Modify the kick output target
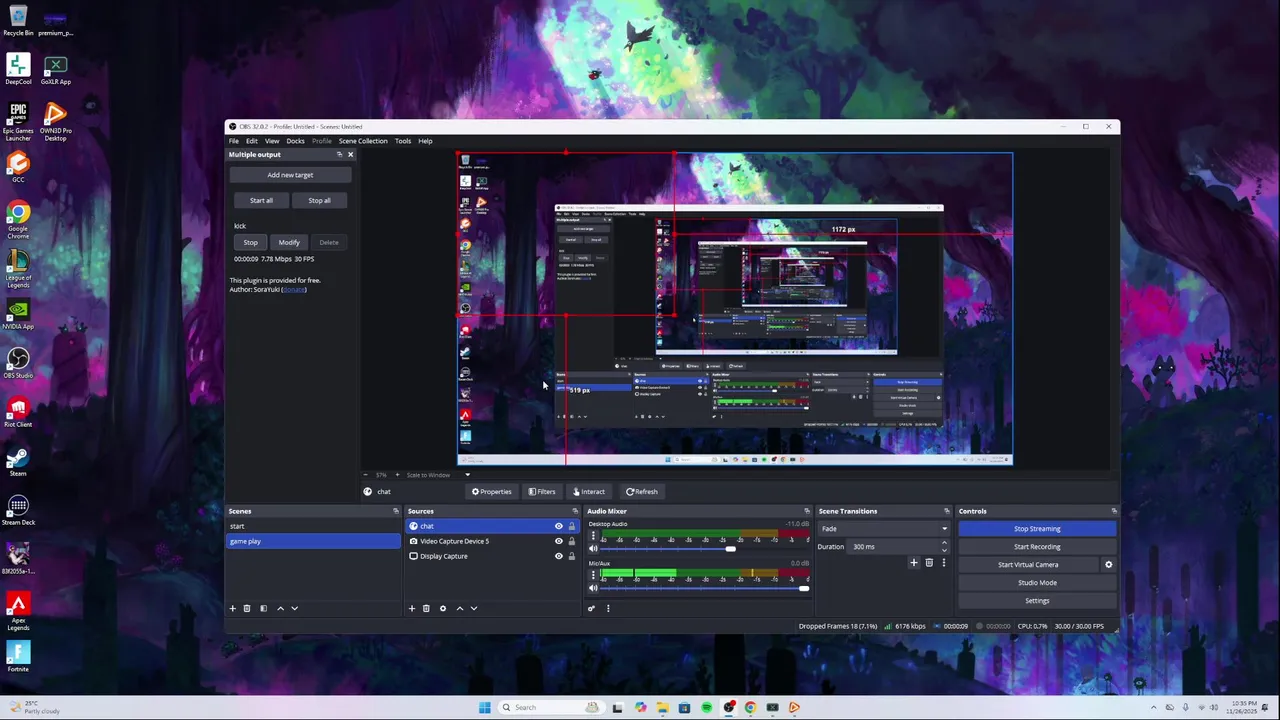1280x720 pixels. point(289,242)
